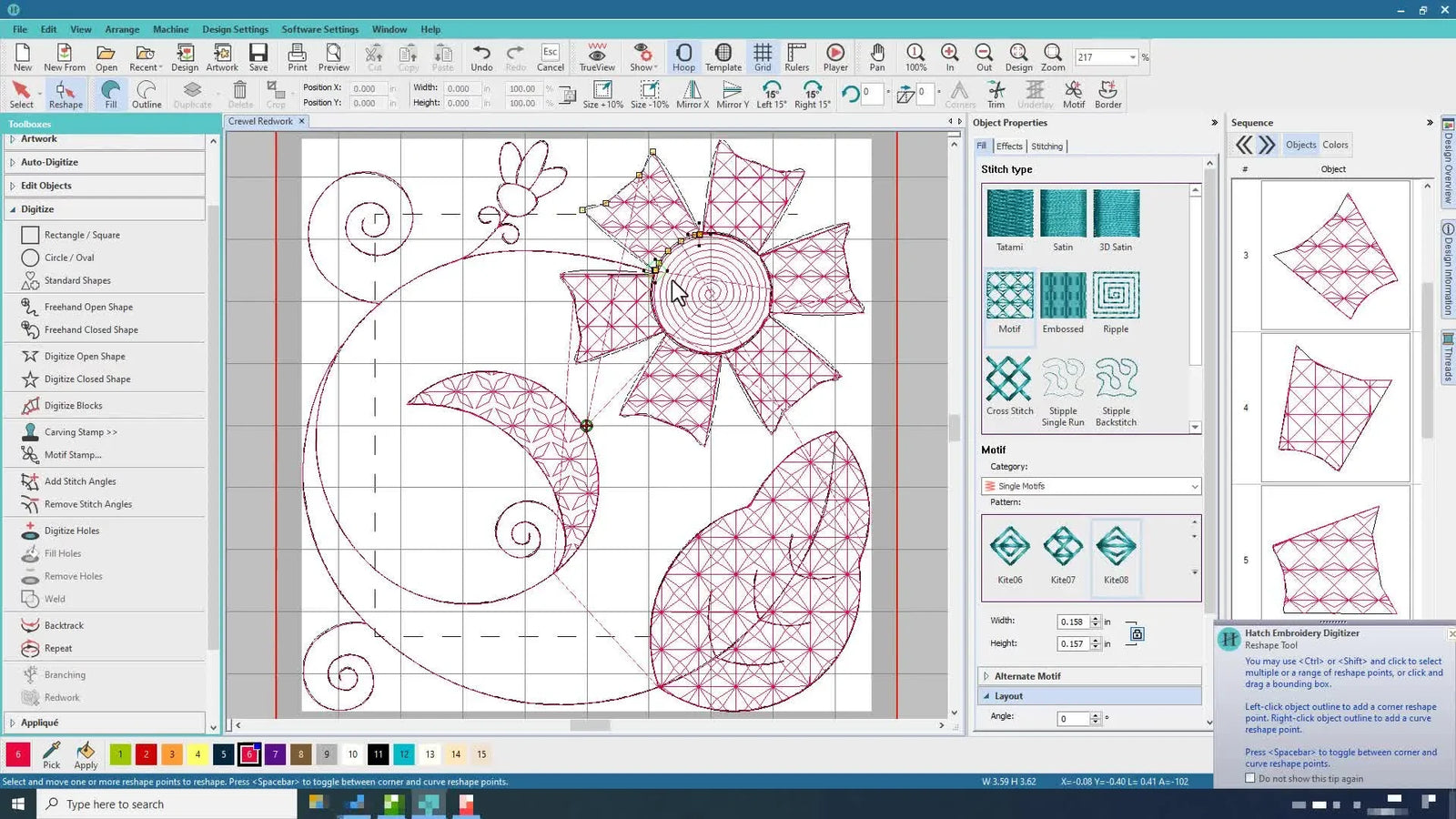Click the Apply button in the palette
The image size is (1456, 819).
pyautogui.click(x=86, y=755)
